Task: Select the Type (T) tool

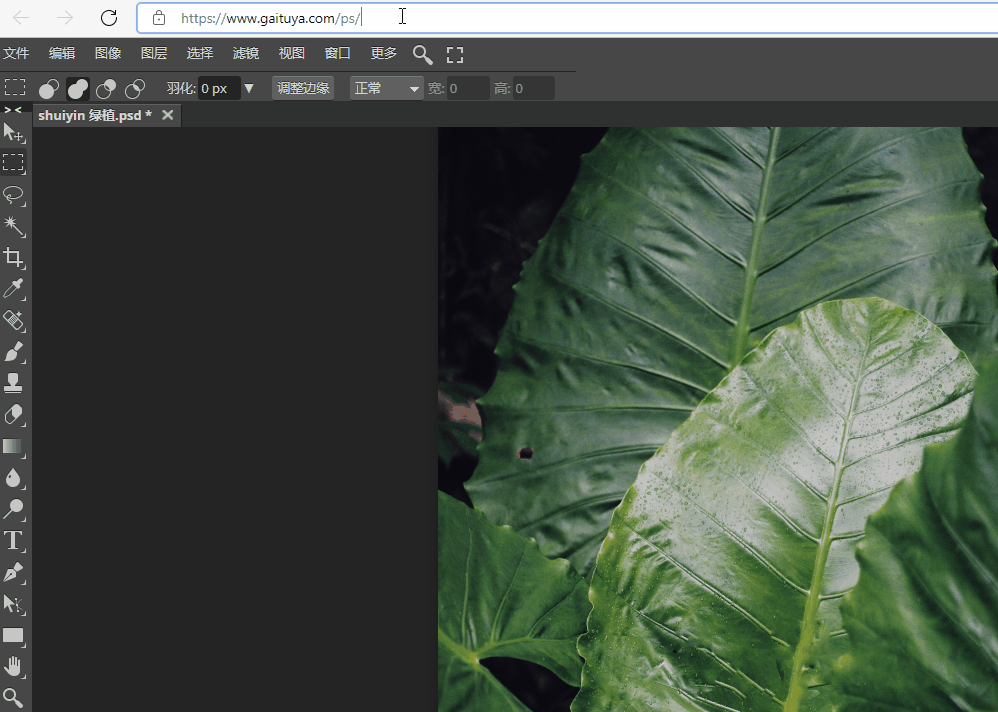Action: tap(14, 541)
